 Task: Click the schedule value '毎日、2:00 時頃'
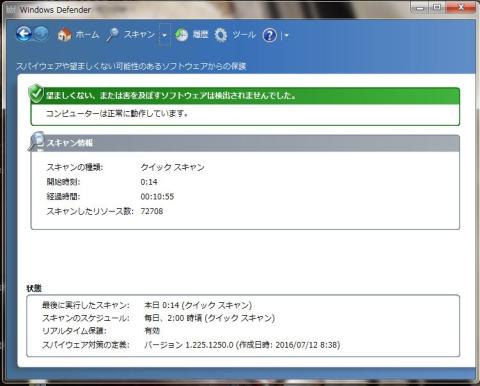pos(173,318)
